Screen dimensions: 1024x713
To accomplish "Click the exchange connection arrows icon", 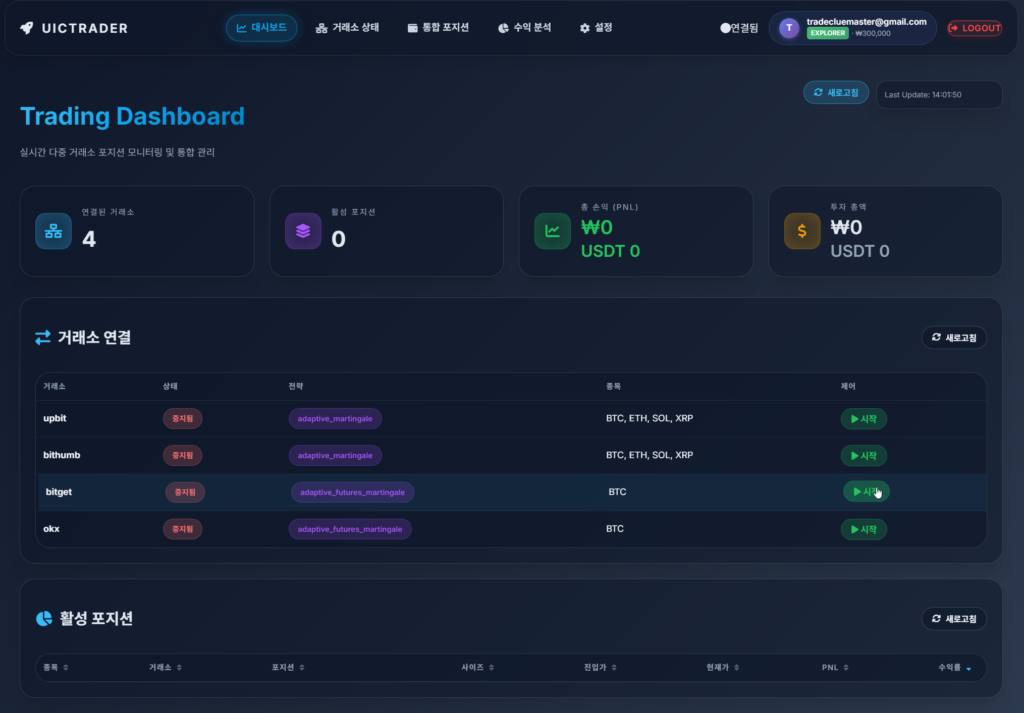I will pos(43,338).
